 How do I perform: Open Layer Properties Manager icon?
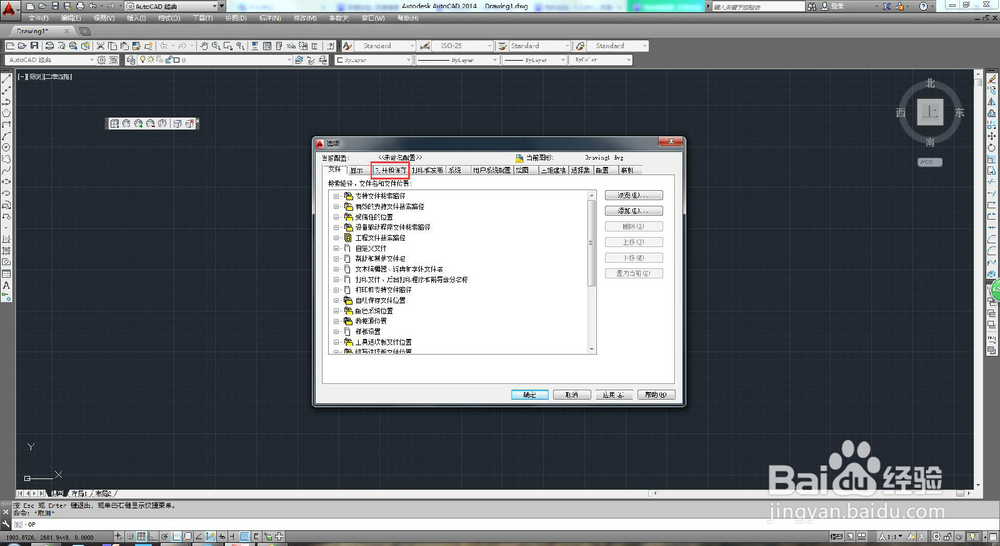click(x=131, y=60)
